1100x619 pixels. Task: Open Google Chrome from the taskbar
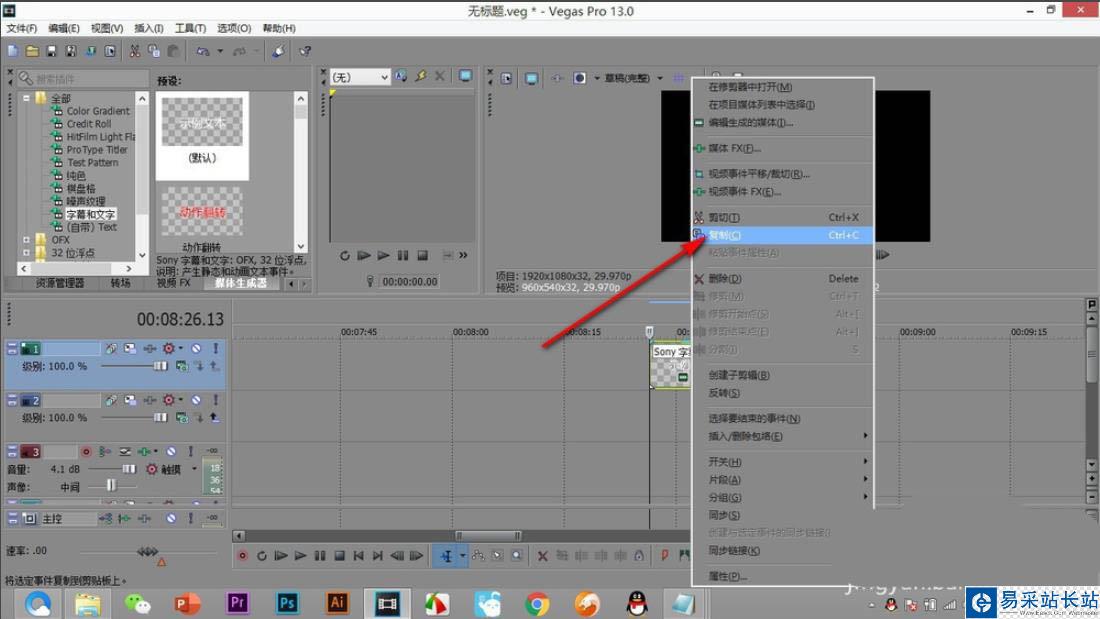pyautogui.click(x=537, y=603)
